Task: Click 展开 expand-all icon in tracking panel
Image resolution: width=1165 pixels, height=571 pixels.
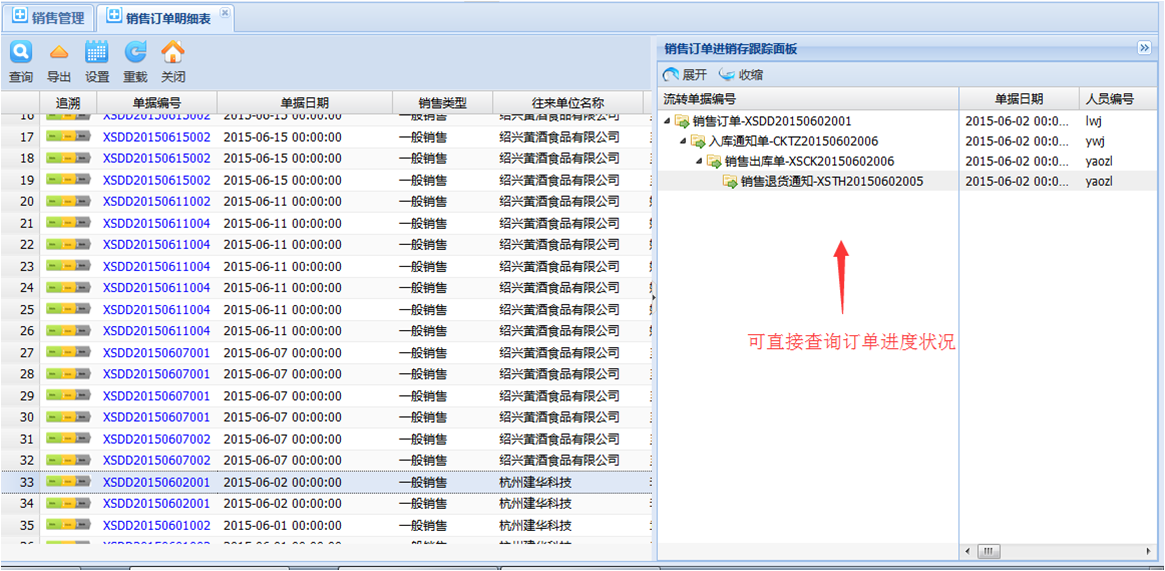Action: click(x=671, y=75)
